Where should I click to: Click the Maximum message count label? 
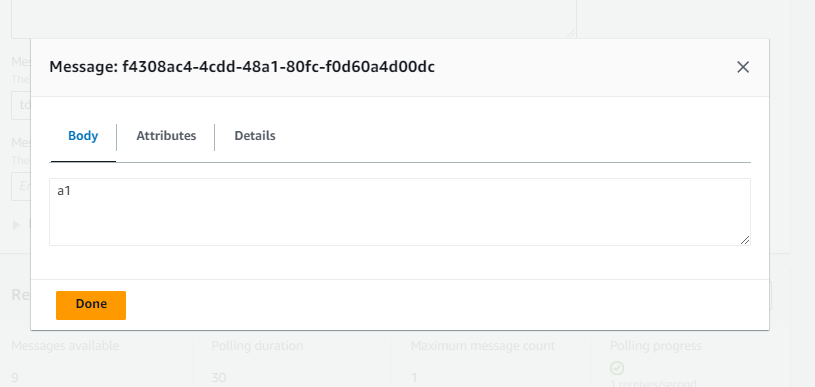click(482, 345)
